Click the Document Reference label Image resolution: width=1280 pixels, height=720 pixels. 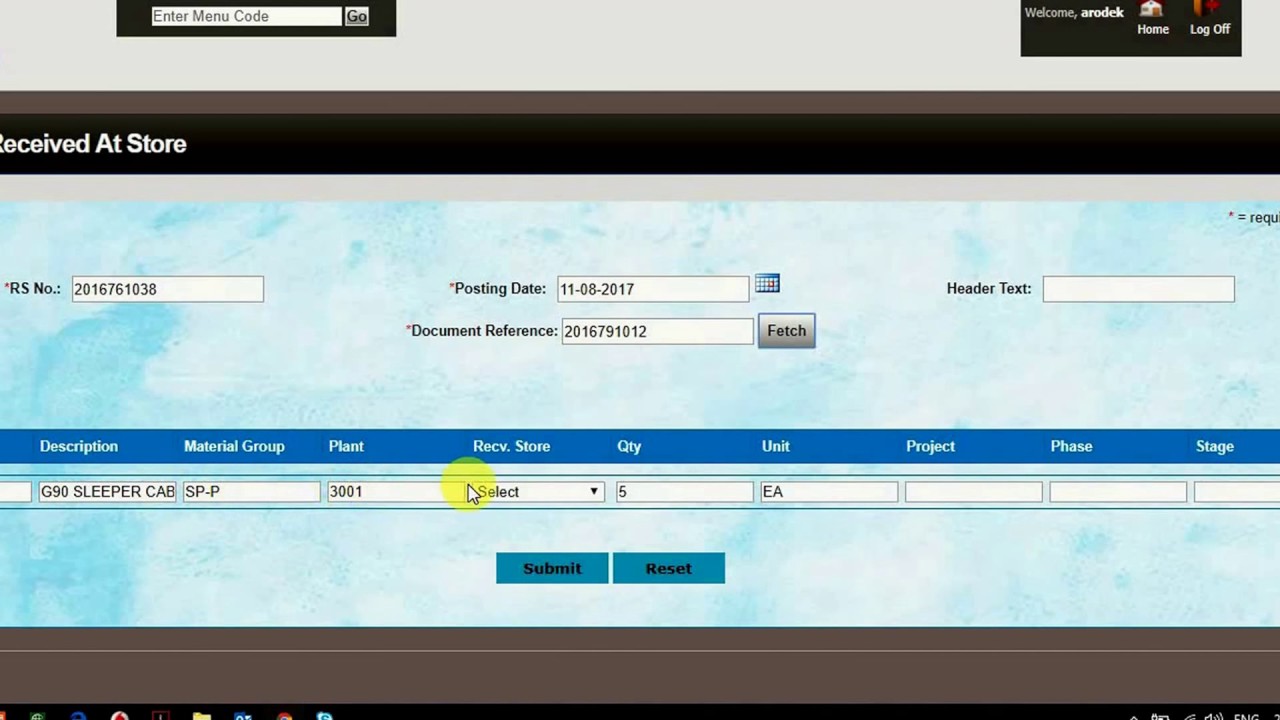click(482, 331)
